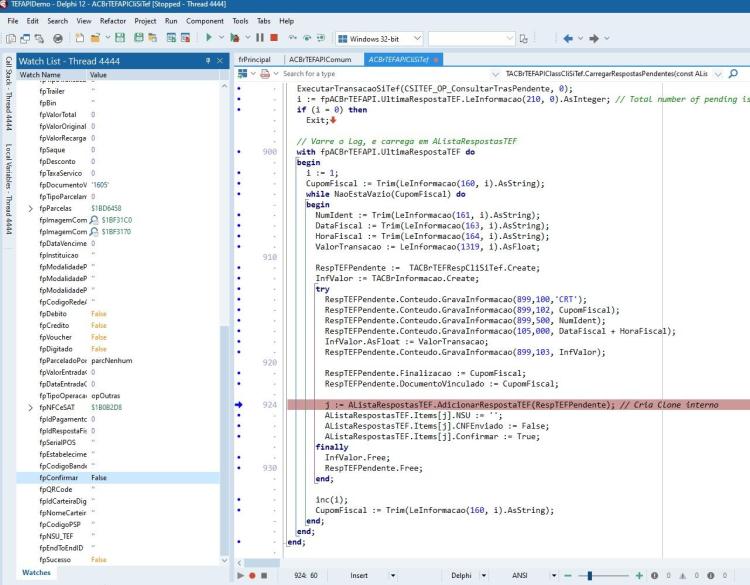Click the Open file folder icon

click(95, 38)
